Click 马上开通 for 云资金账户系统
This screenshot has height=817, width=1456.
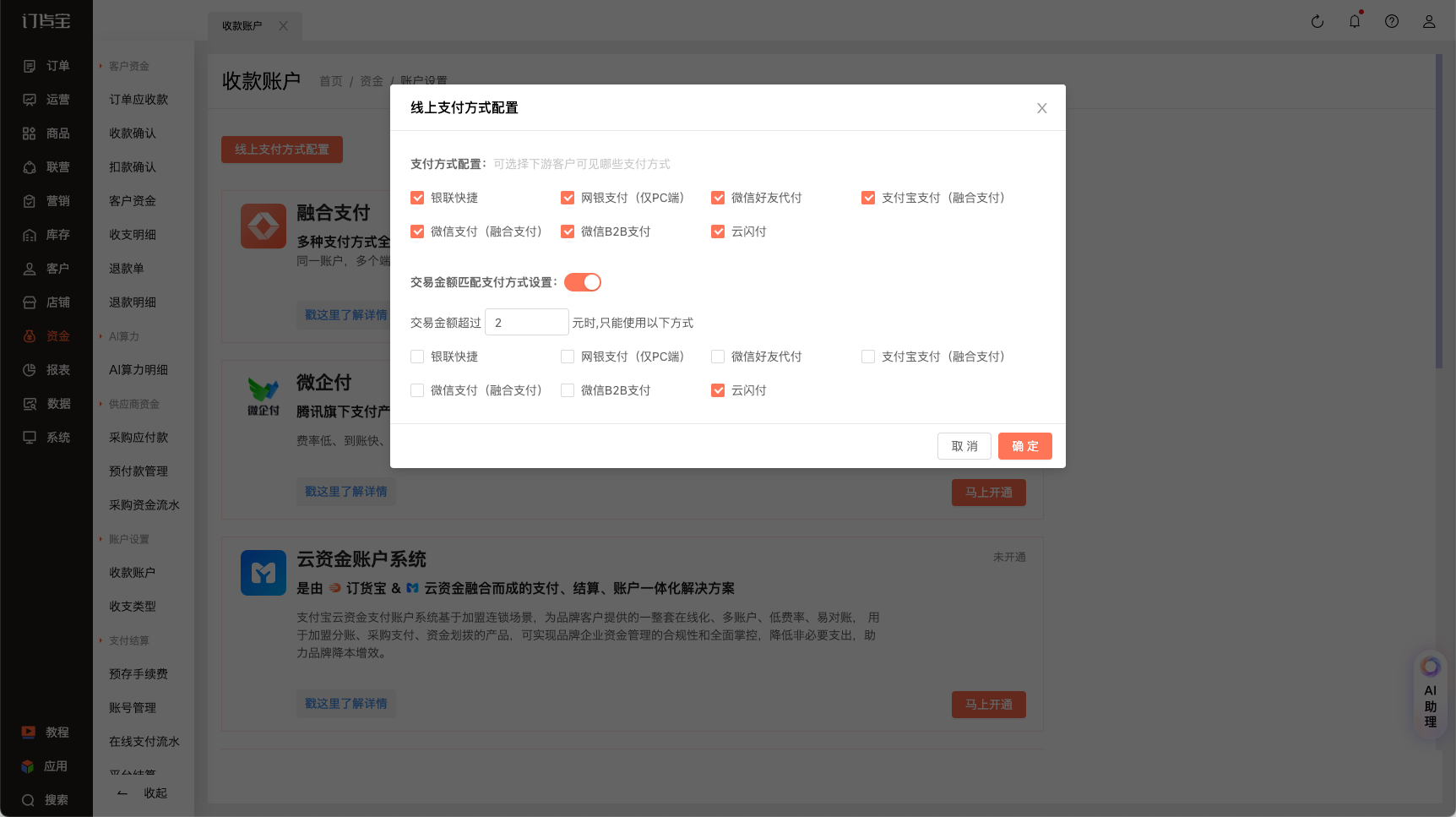click(989, 705)
